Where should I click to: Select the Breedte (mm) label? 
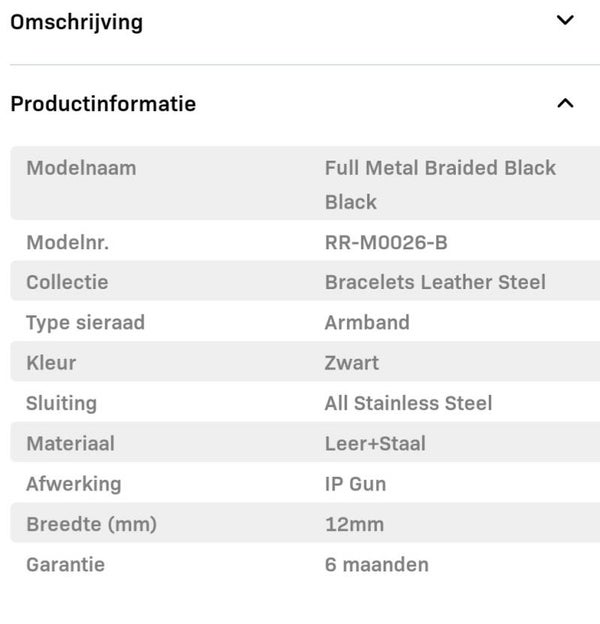[x=91, y=524]
